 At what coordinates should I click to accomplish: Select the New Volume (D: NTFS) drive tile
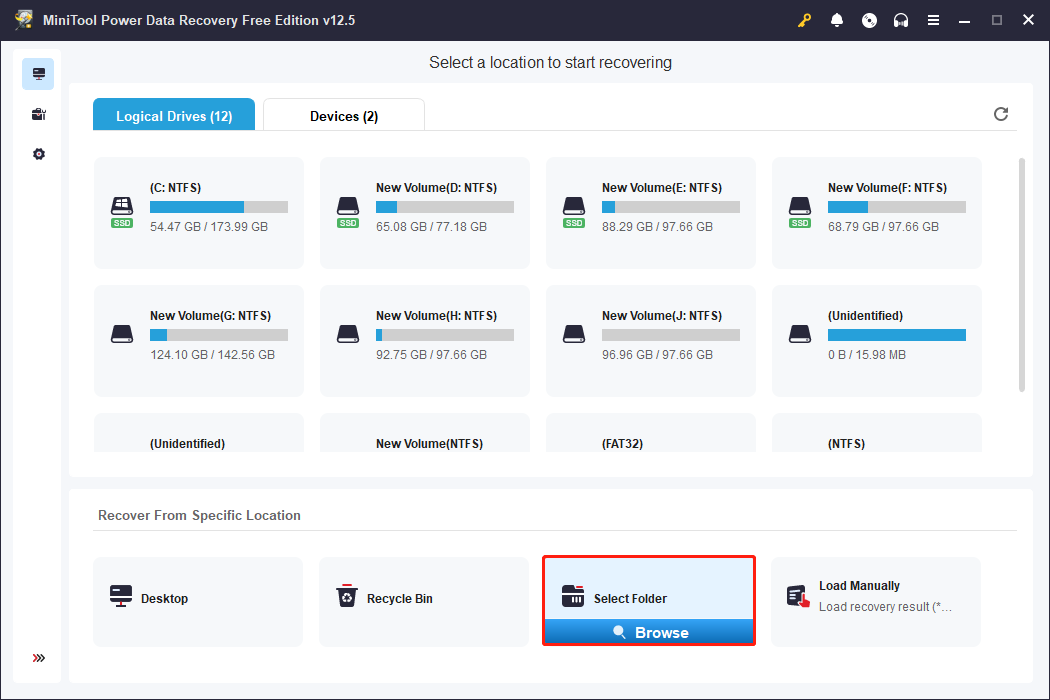(424, 212)
